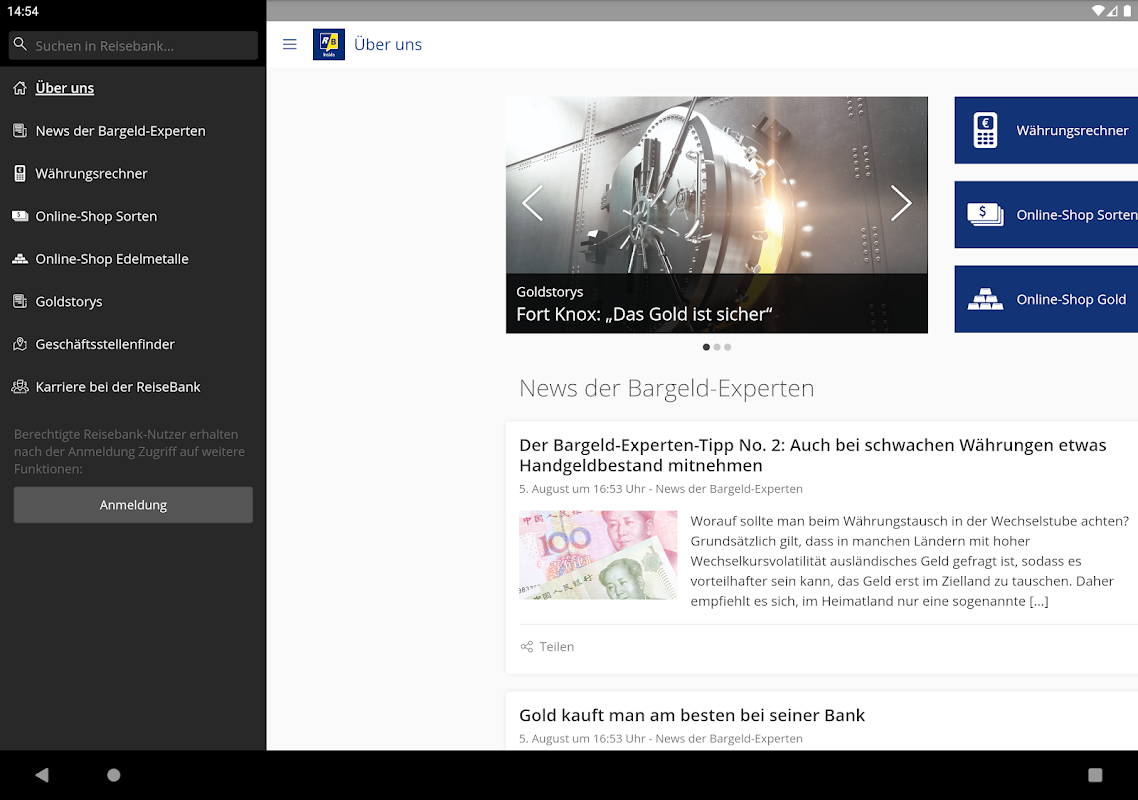
Task: Select Goldstorys from the sidebar menu
Action: [x=69, y=301]
